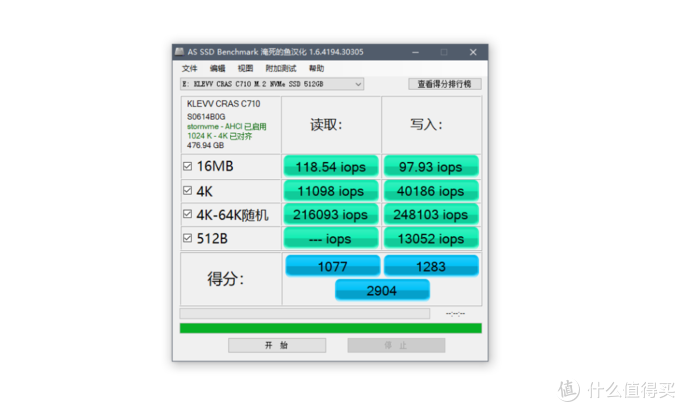Click the S0614B0G firmware text
The width and height of the screenshot is (680, 407).
coord(206,117)
